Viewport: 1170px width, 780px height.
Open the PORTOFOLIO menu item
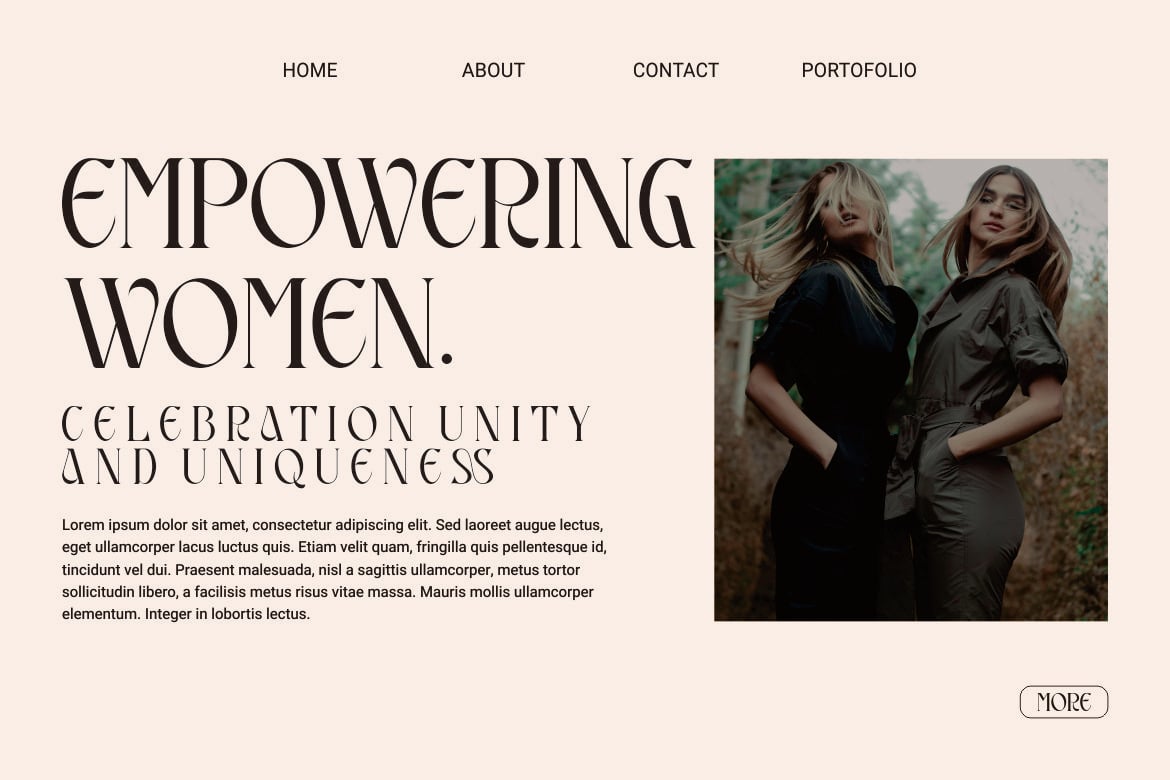pos(859,70)
